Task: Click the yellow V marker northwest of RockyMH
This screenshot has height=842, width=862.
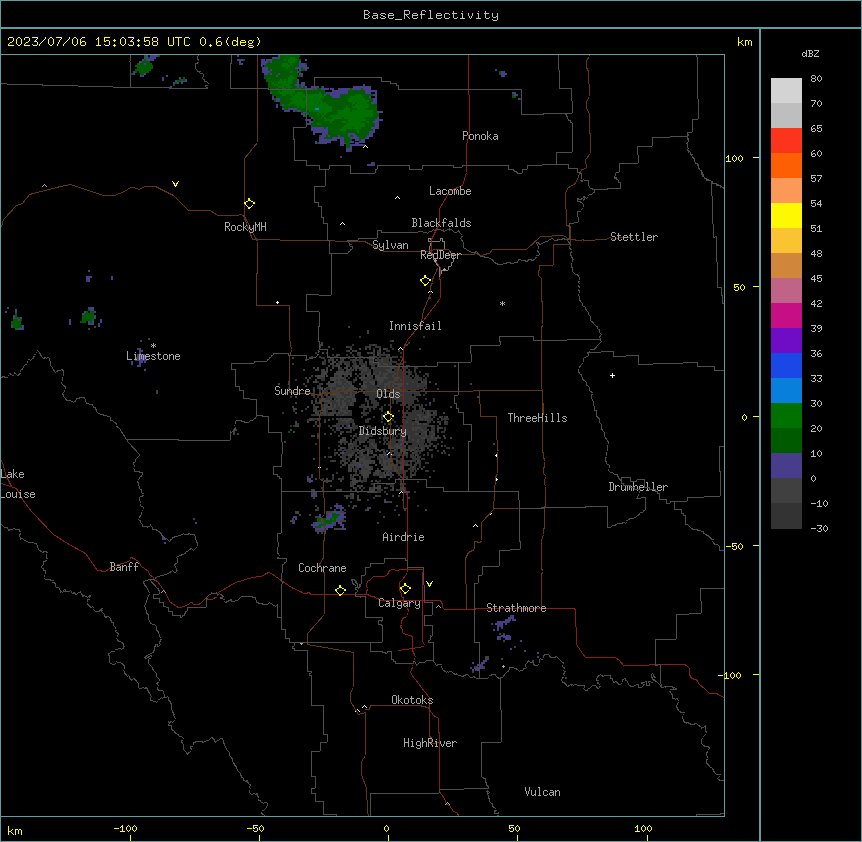Action: [x=175, y=184]
